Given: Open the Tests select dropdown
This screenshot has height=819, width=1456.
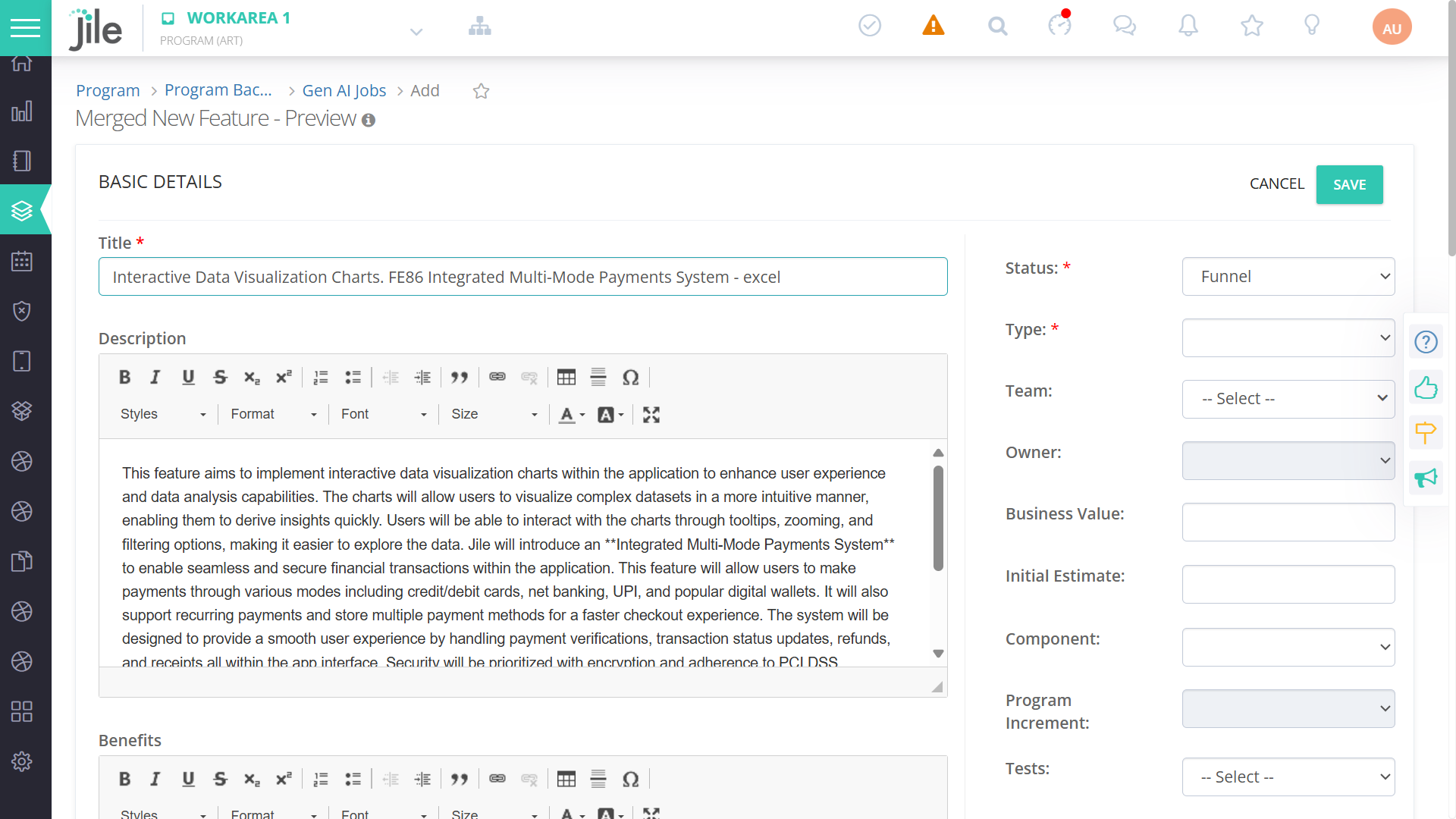Looking at the screenshot, I should coord(1288,777).
